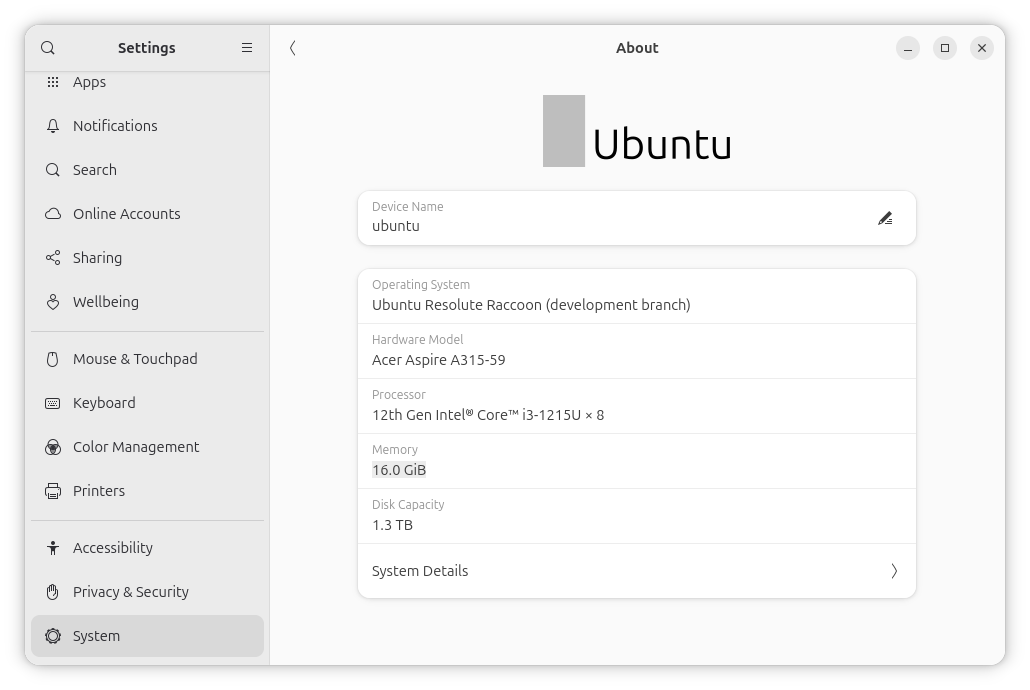The image size is (1030, 690).
Task: Click the Sharing icon in sidebar
Action: (x=53, y=258)
